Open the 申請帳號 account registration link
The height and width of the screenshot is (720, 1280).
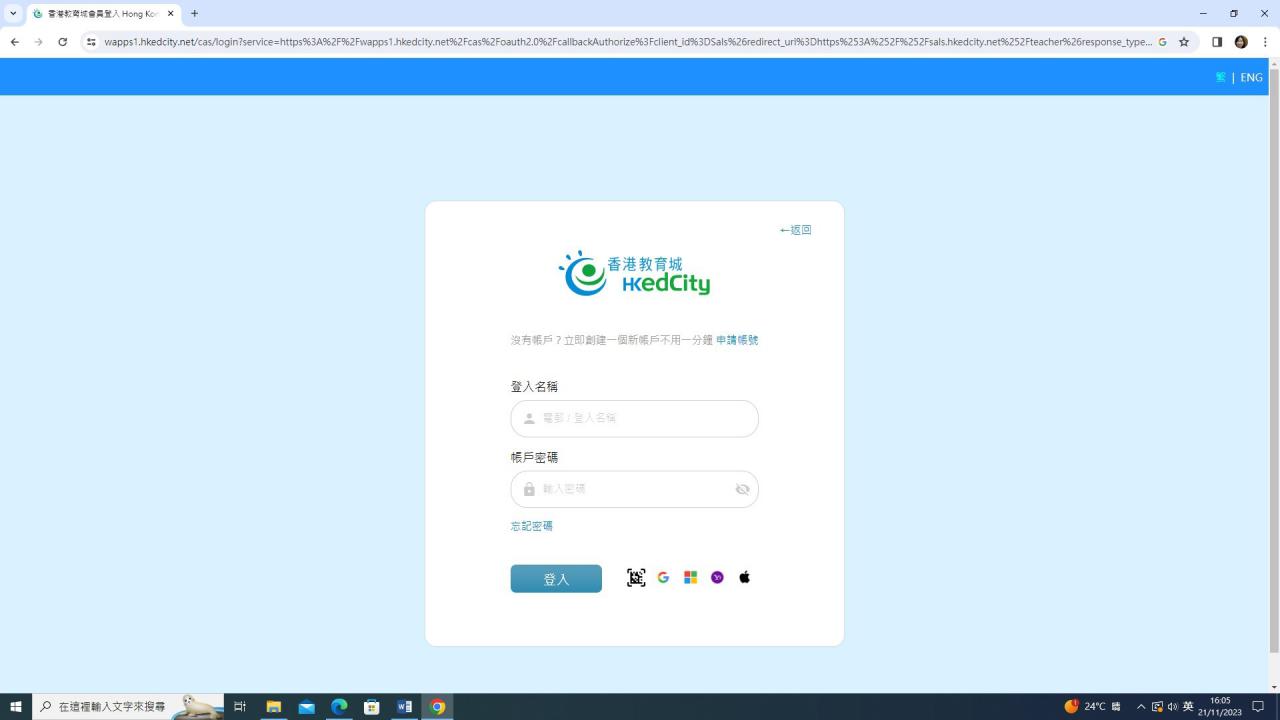point(737,340)
